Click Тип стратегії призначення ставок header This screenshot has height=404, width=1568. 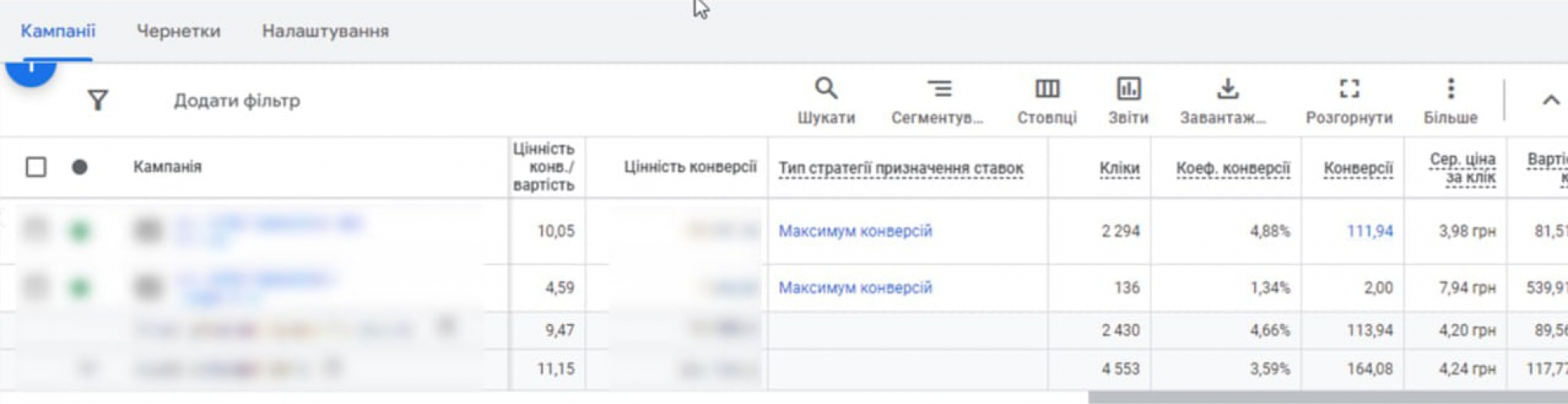tap(900, 169)
